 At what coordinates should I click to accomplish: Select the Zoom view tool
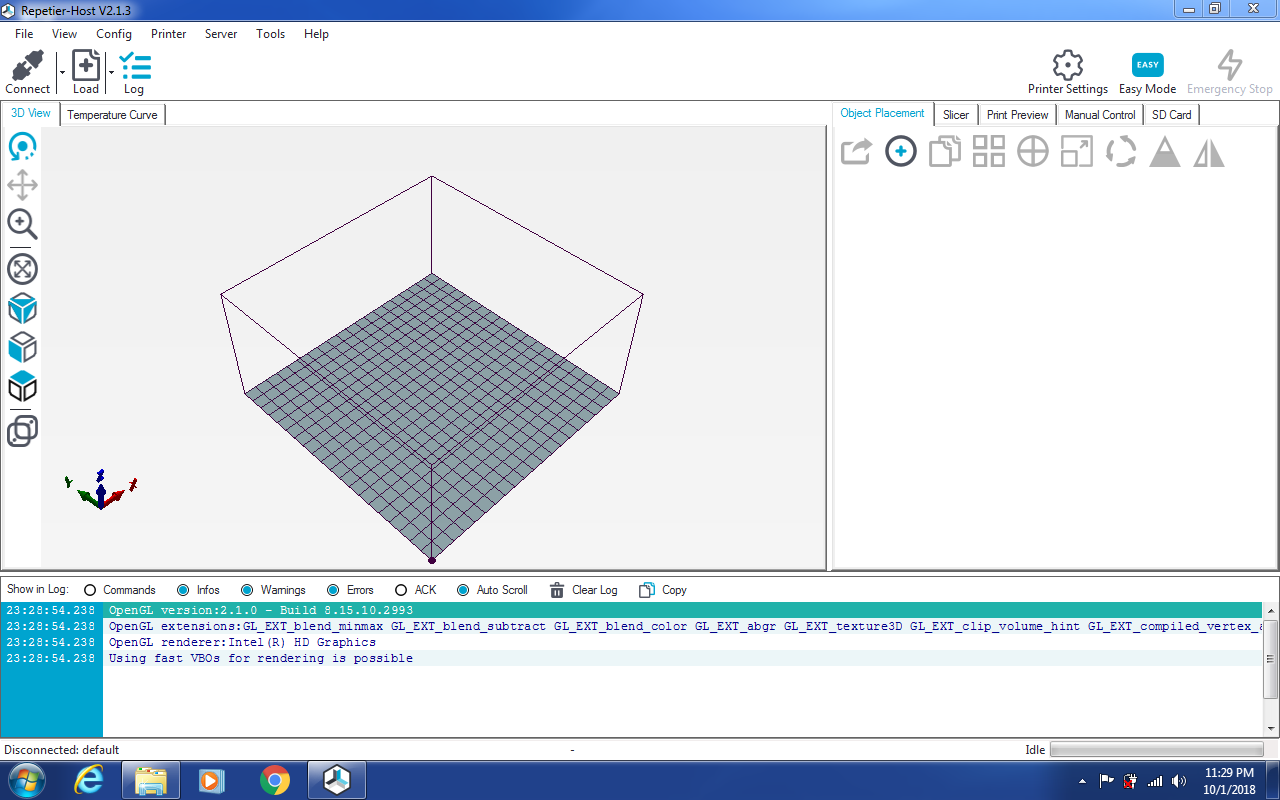coord(22,224)
